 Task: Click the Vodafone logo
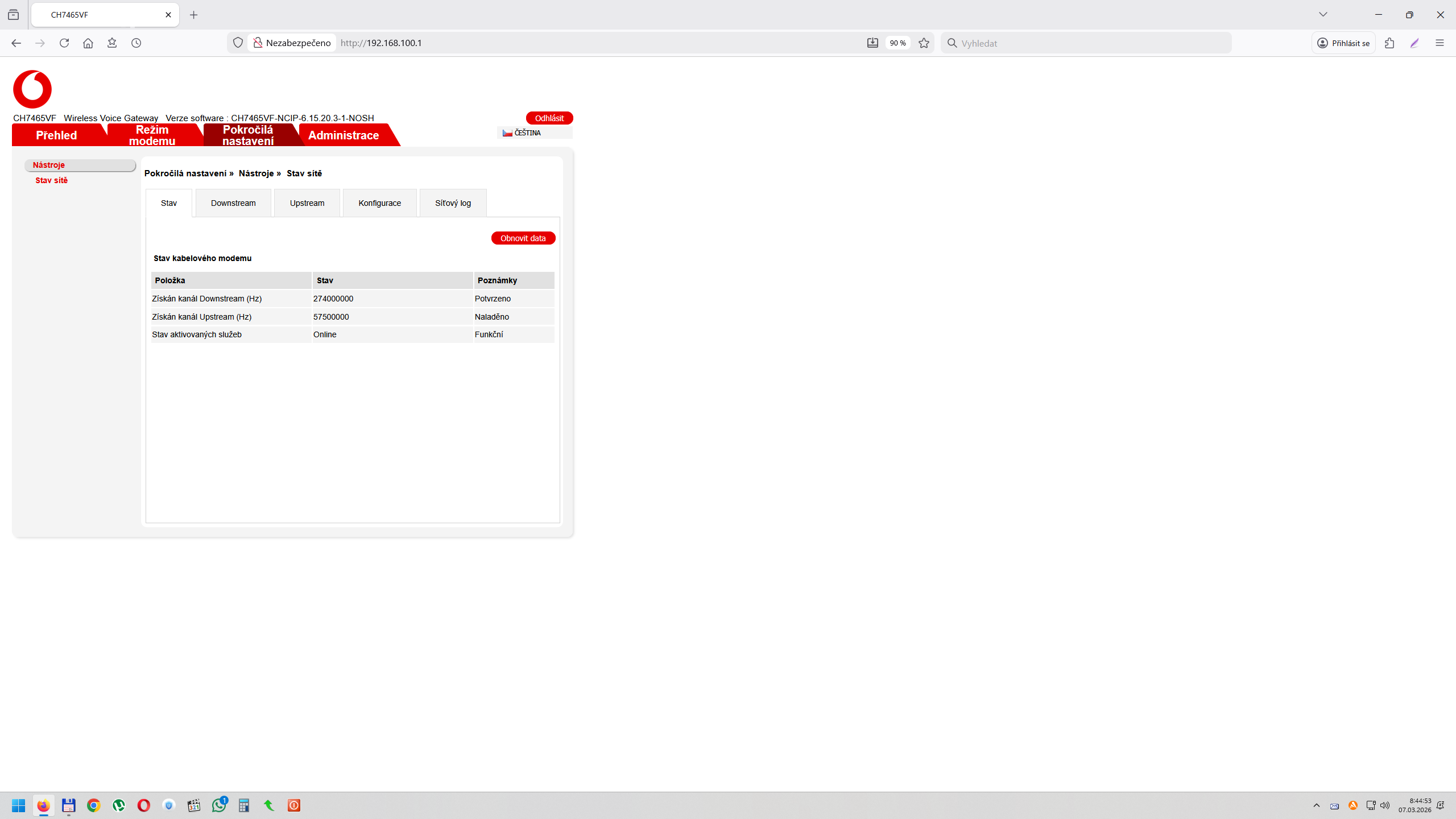pyautogui.click(x=32, y=89)
